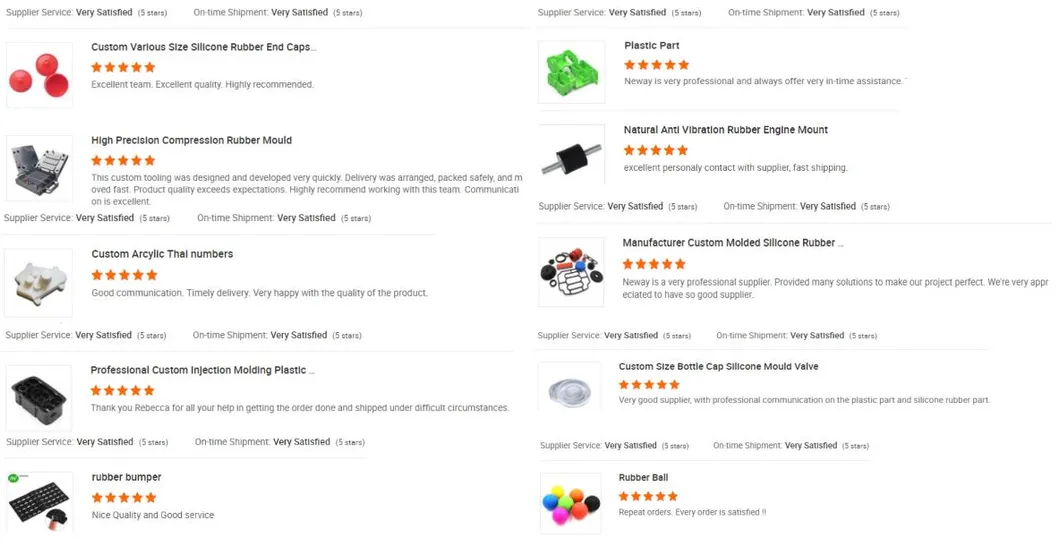The image size is (1060, 546).
Task: Open High Precision Compression Rubber Mould link
Action: (191, 140)
